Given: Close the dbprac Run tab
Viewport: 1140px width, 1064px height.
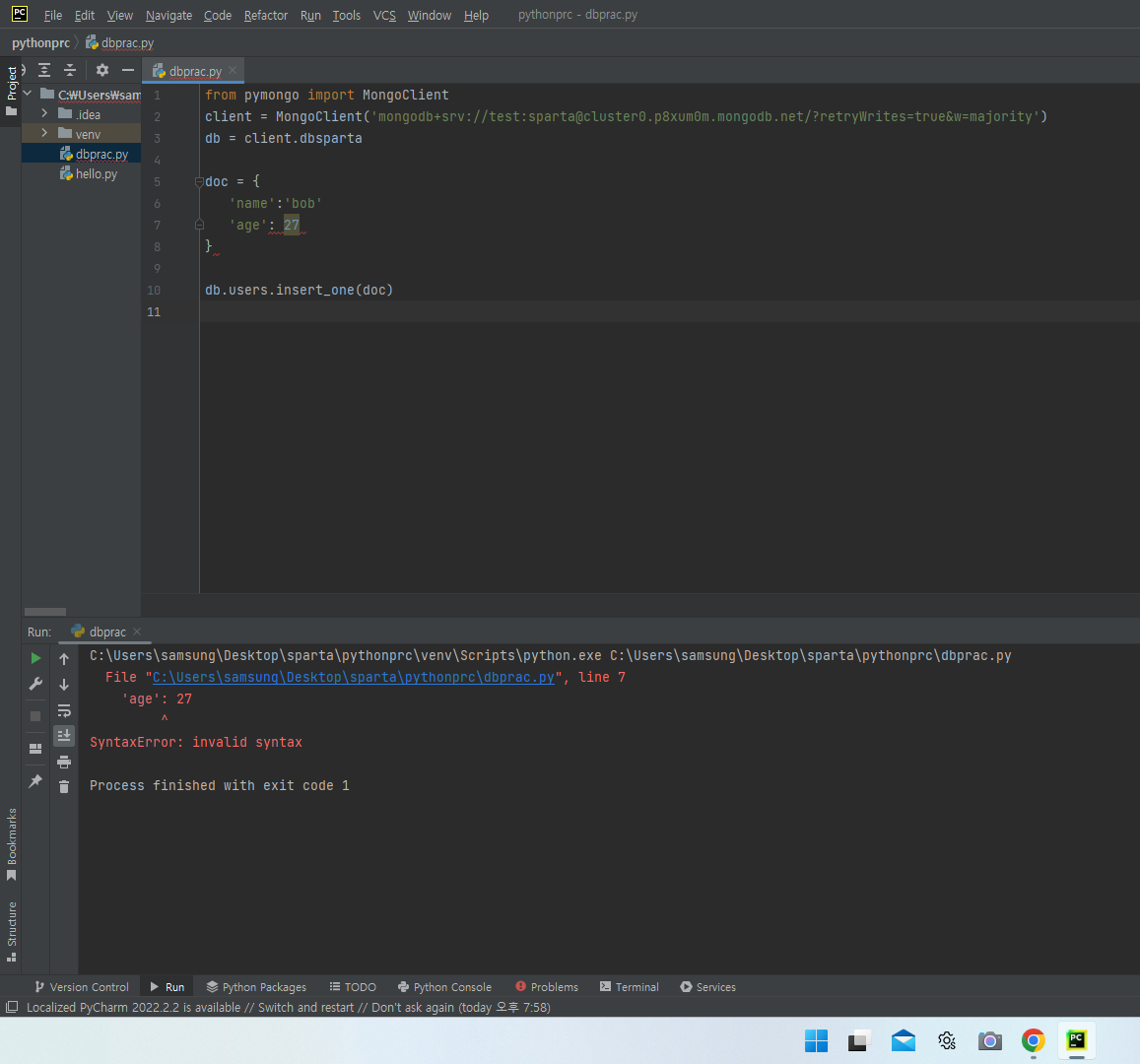Looking at the screenshot, I should (137, 632).
